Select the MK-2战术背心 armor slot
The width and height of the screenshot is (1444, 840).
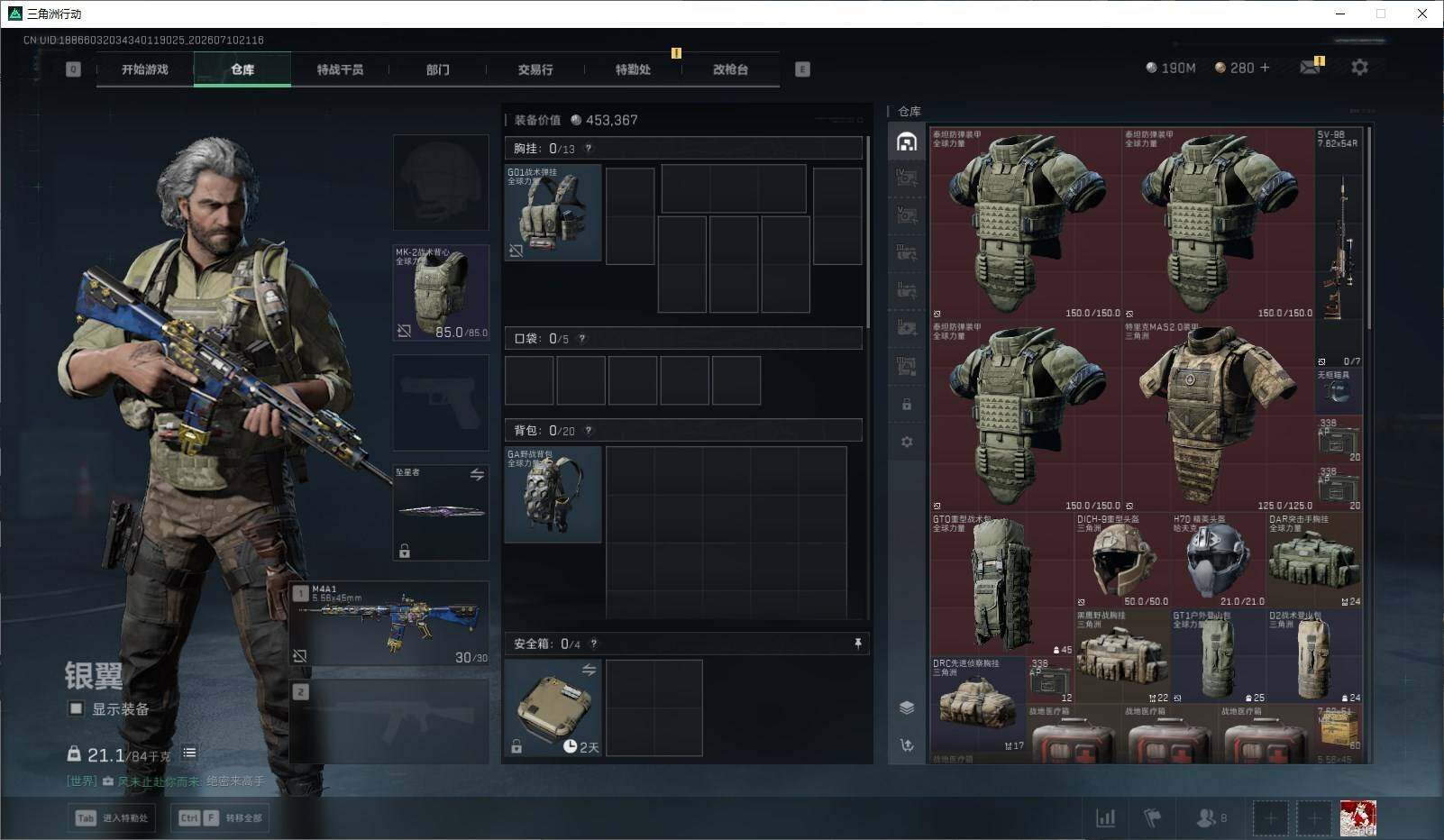441,293
